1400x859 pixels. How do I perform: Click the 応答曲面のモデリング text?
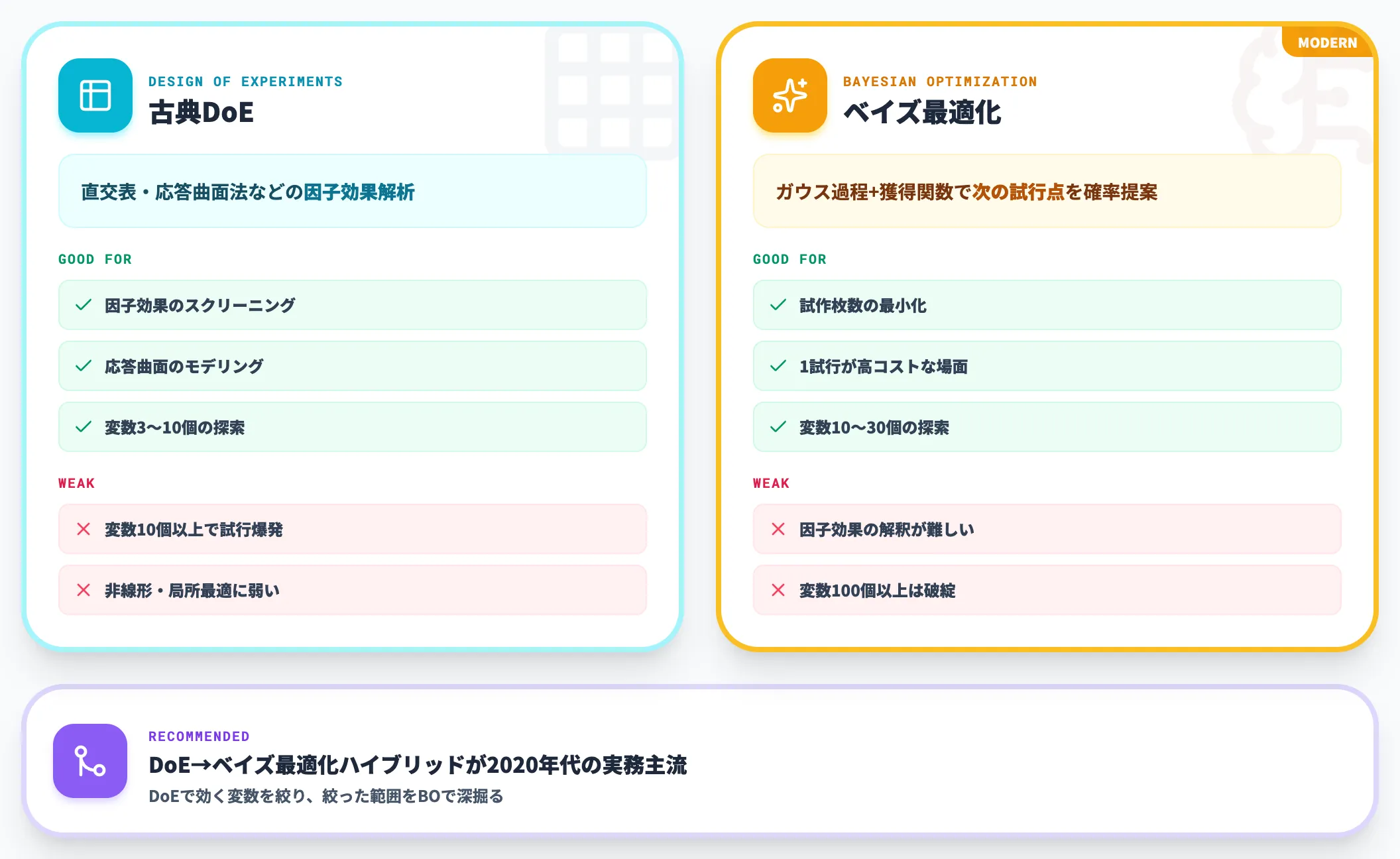[x=184, y=367]
